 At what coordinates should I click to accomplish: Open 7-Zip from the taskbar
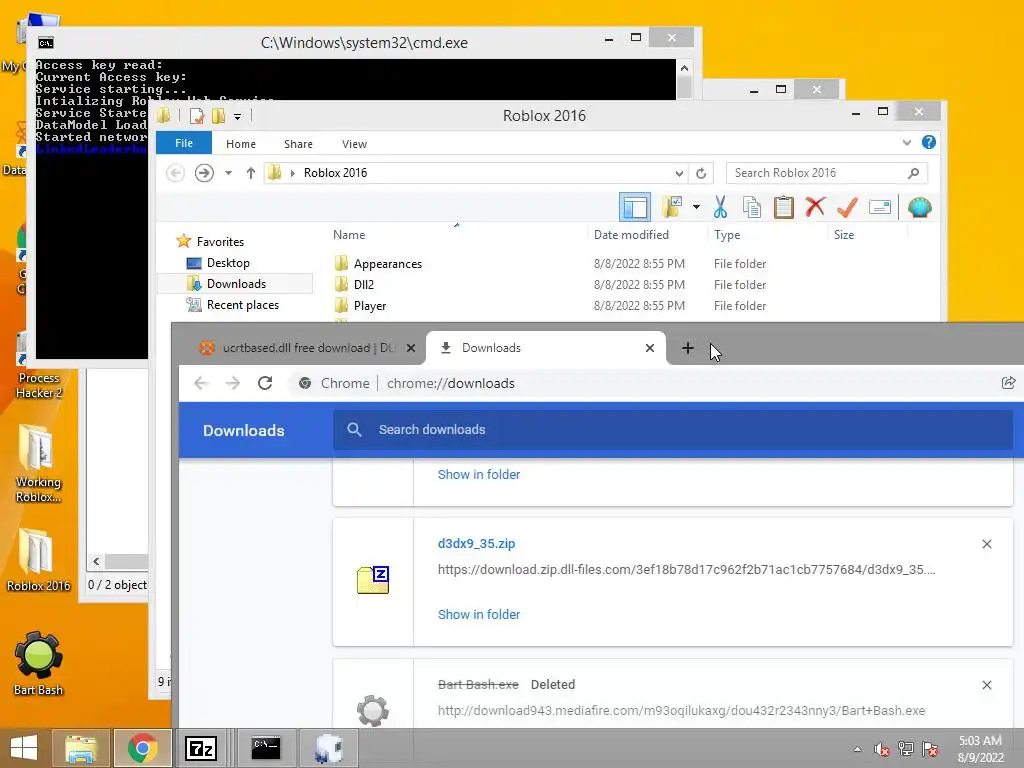coord(200,748)
